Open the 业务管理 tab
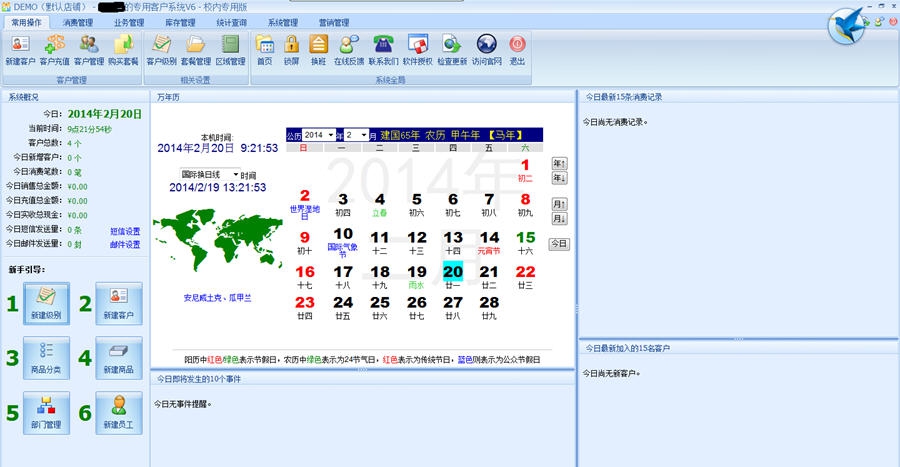 129,22
